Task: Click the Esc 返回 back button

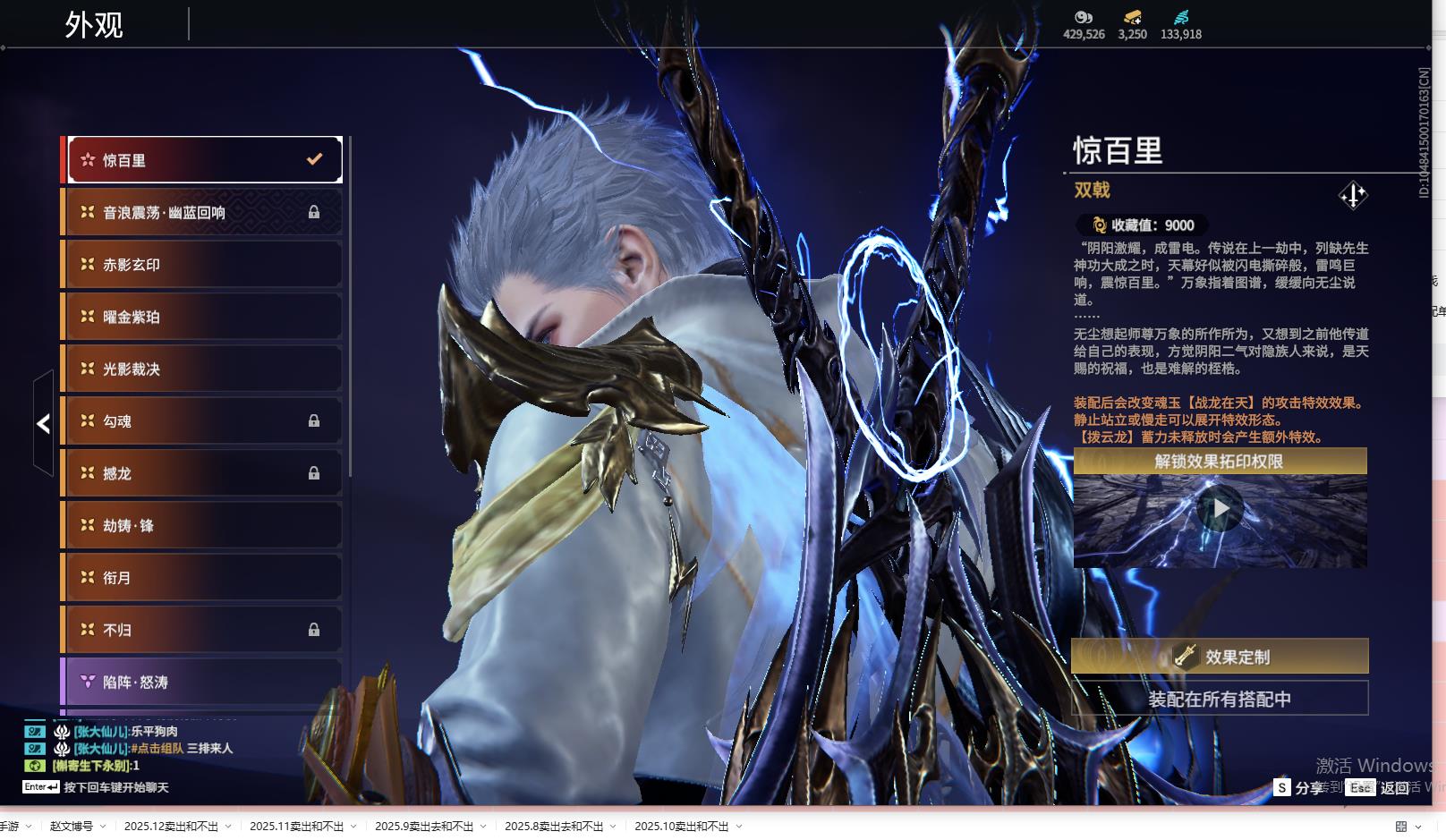Action: click(x=1378, y=787)
